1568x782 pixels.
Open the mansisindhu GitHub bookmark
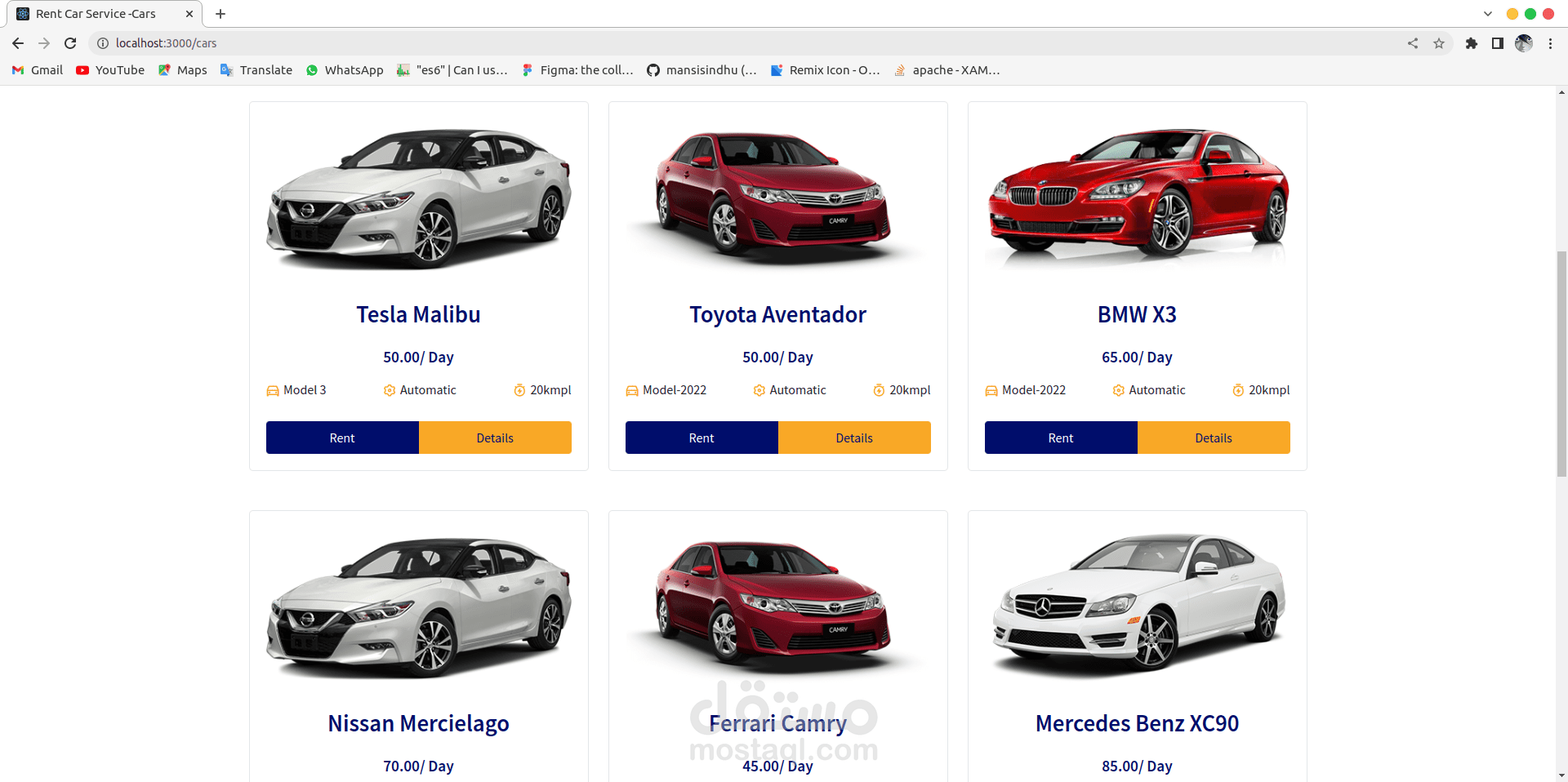click(x=702, y=70)
